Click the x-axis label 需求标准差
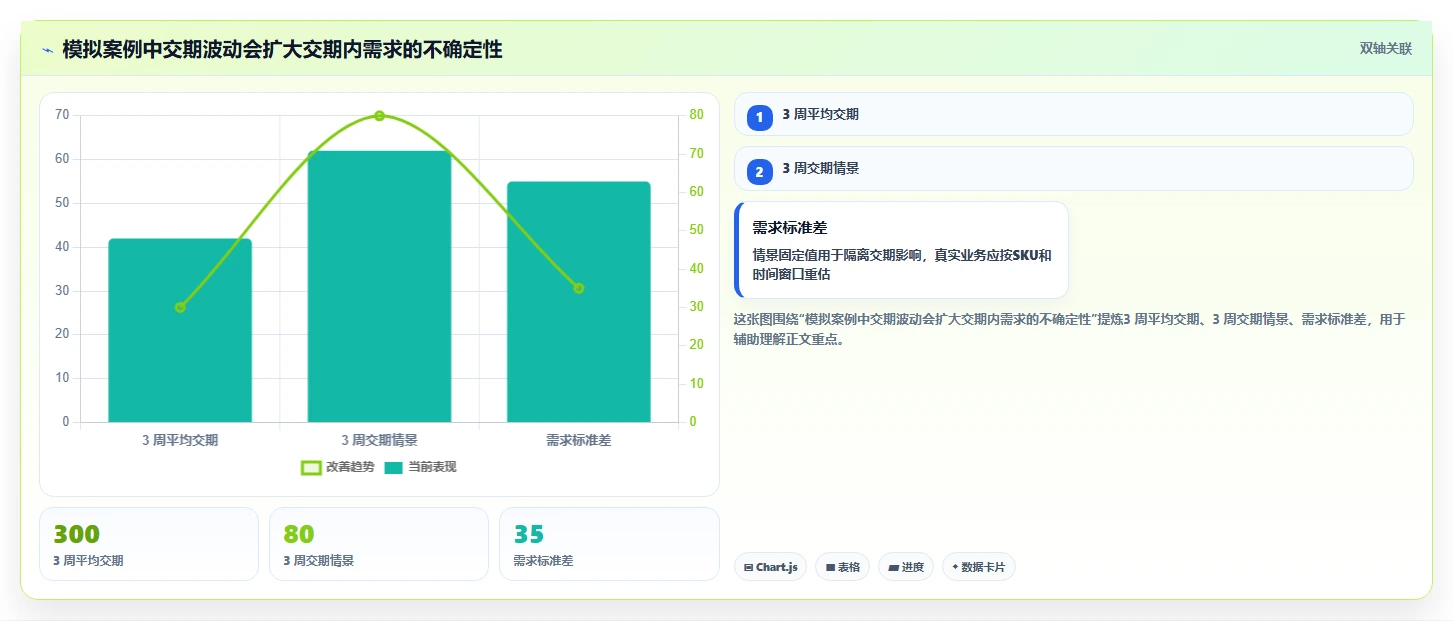This screenshot has width=1453, height=621. (579, 440)
